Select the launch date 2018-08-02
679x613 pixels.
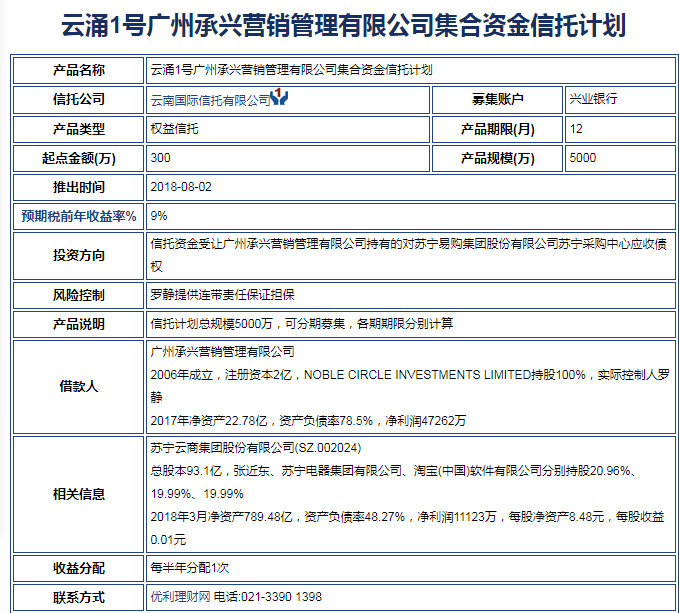181,187
